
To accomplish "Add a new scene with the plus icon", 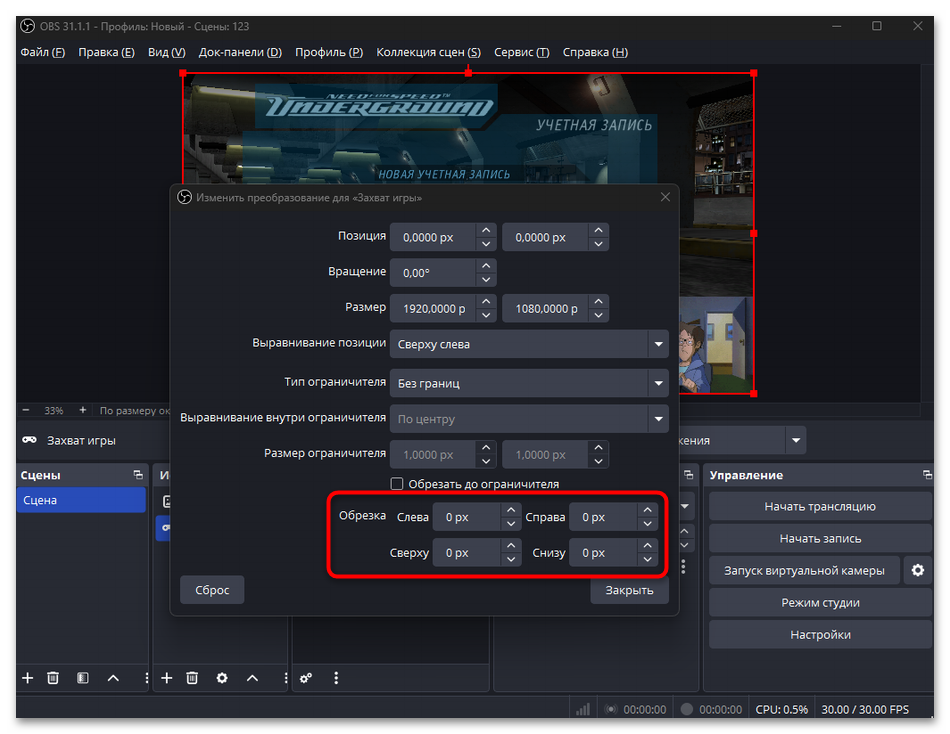I will (x=27, y=678).
